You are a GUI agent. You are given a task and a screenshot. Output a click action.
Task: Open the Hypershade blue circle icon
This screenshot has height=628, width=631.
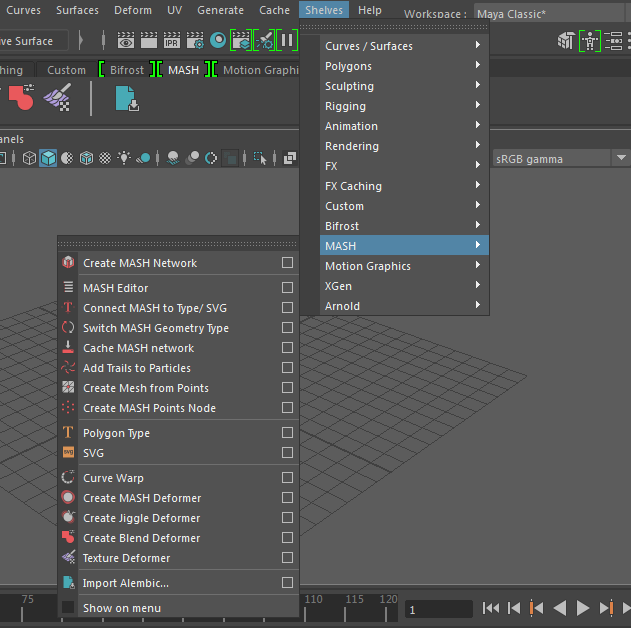click(x=218, y=40)
